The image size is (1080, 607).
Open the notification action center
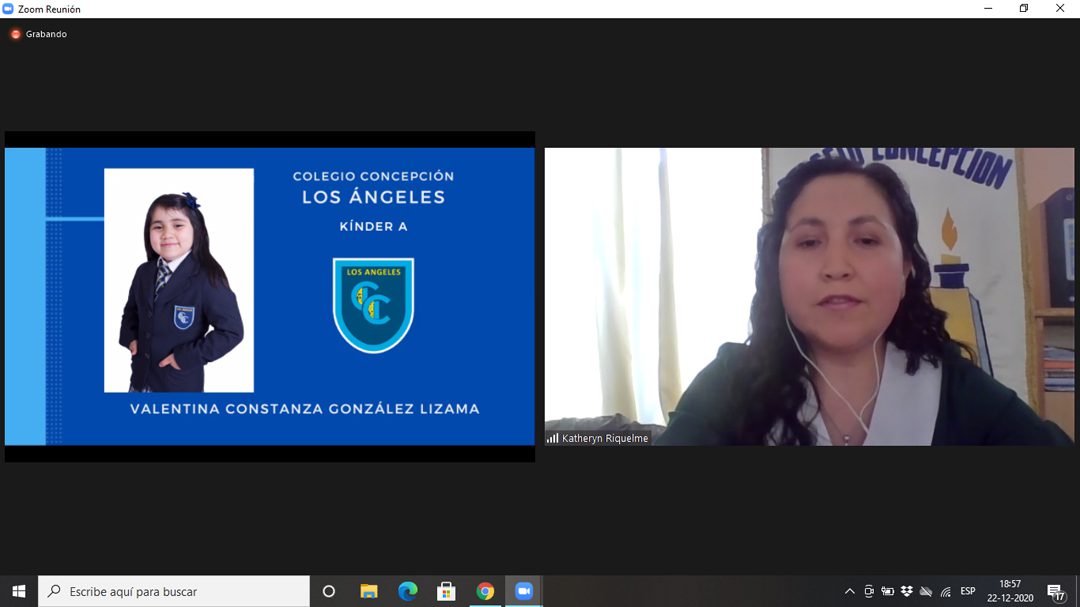pos(1055,591)
